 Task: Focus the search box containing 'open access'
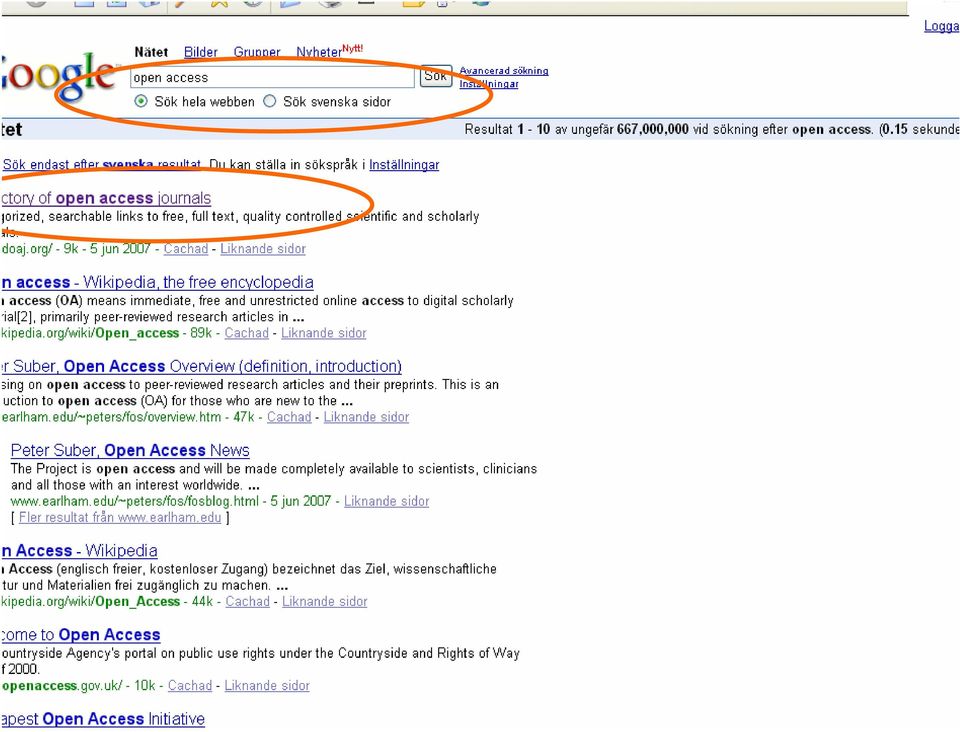(272, 78)
